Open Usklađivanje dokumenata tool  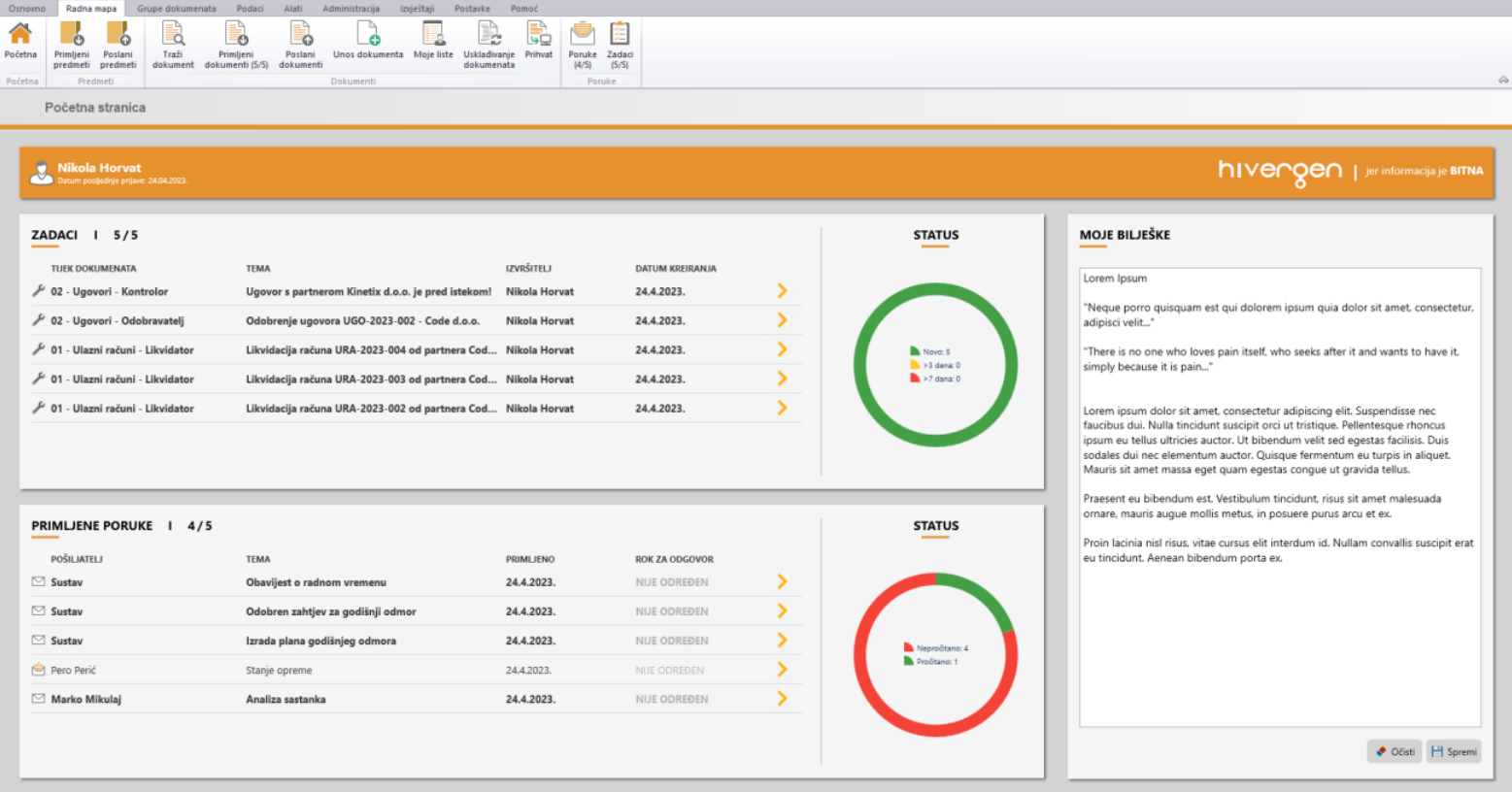pyautogui.click(x=488, y=46)
